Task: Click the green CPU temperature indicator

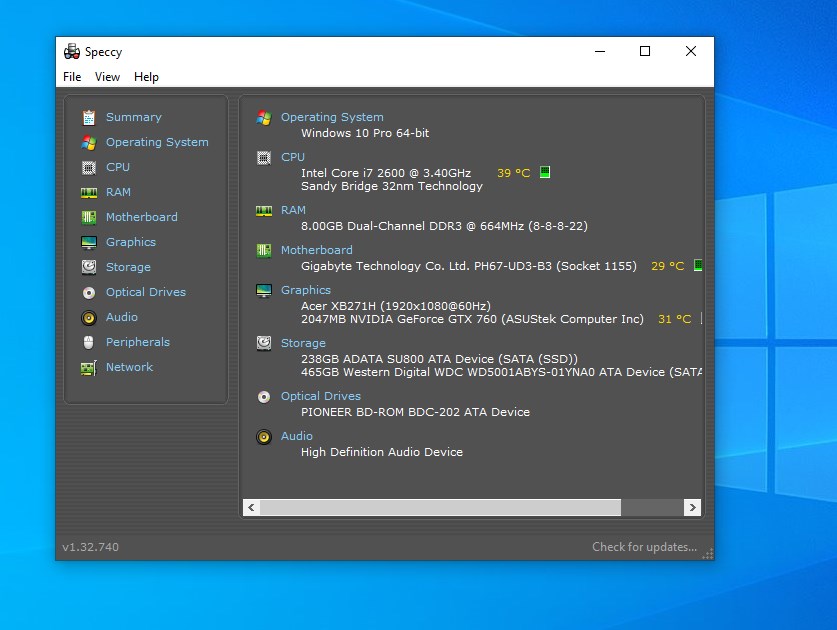Action: tap(544, 172)
